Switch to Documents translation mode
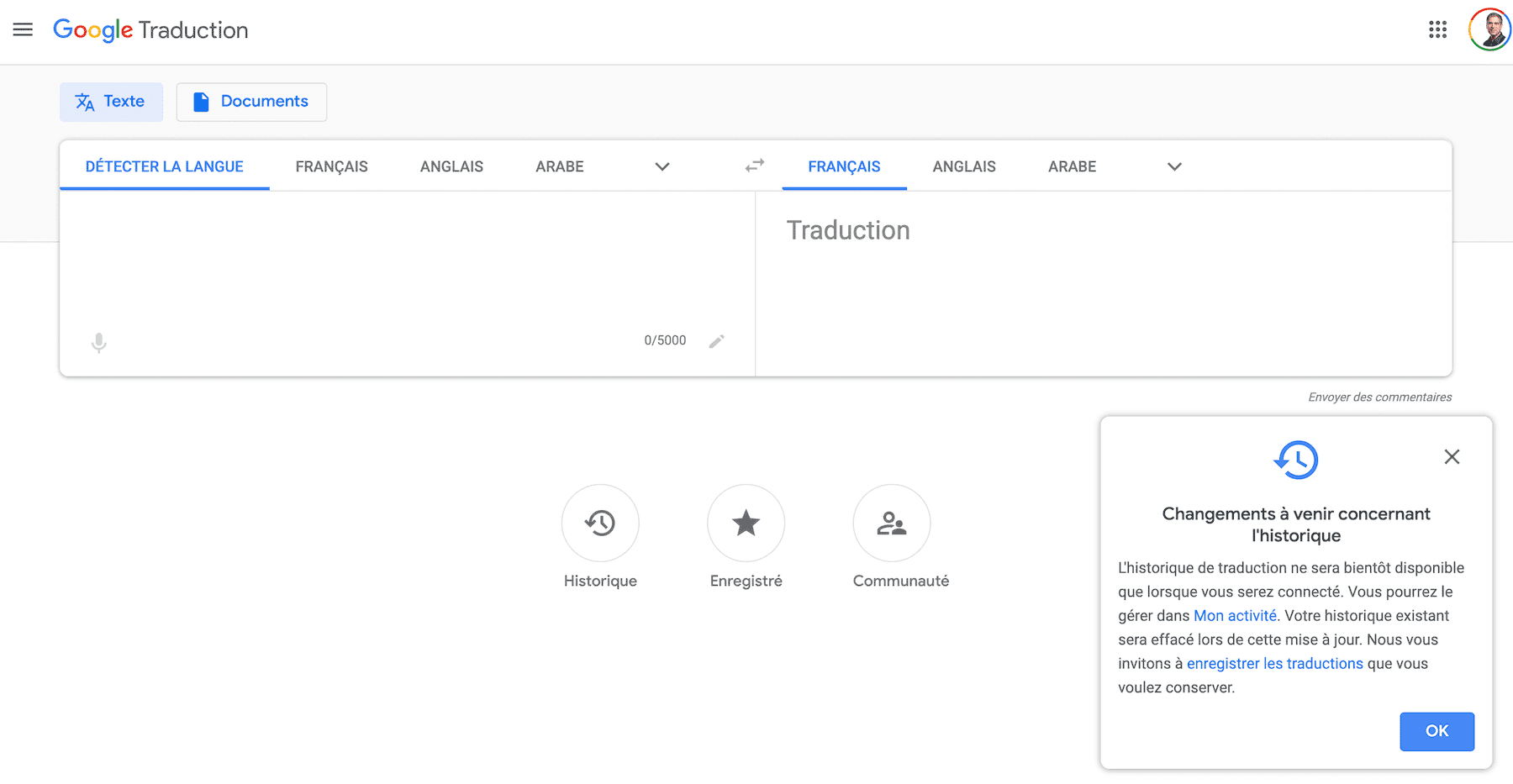 pyautogui.click(x=251, y=102)
